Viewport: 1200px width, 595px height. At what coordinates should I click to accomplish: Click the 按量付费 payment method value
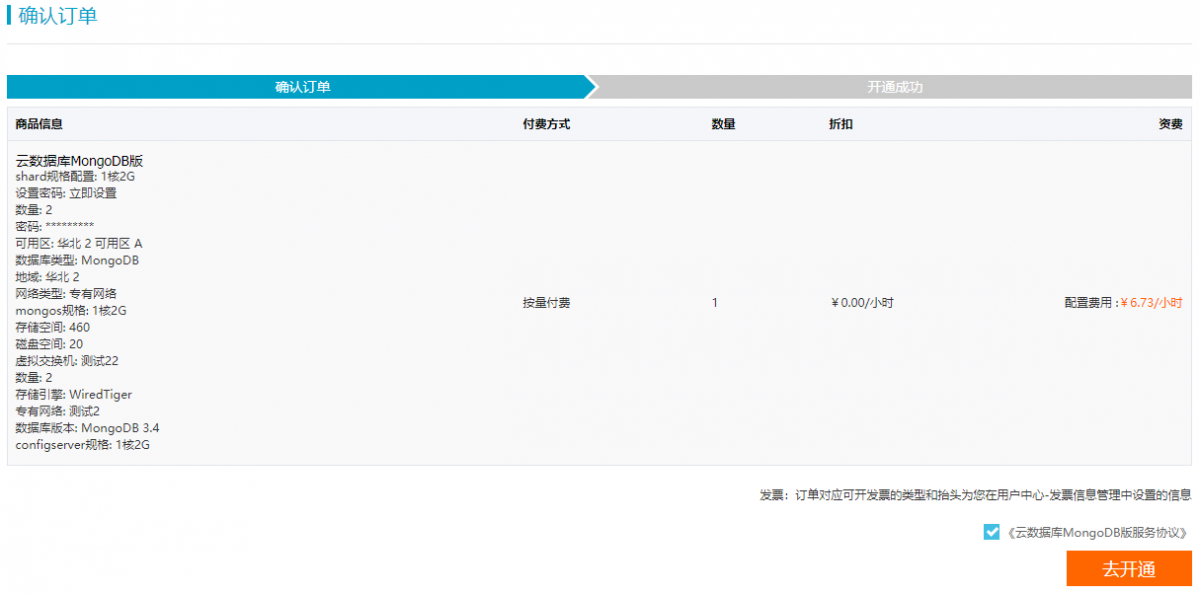pyautogui.click(x=546, y=302)
